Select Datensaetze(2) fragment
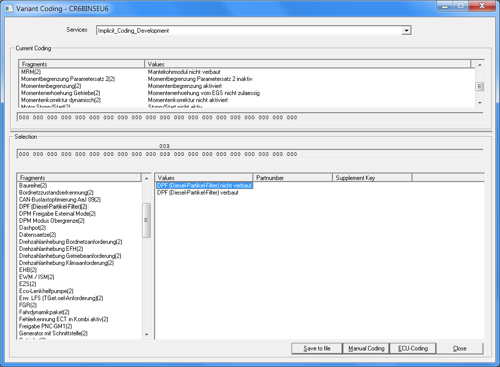500x367 pixels. point(37,235)
